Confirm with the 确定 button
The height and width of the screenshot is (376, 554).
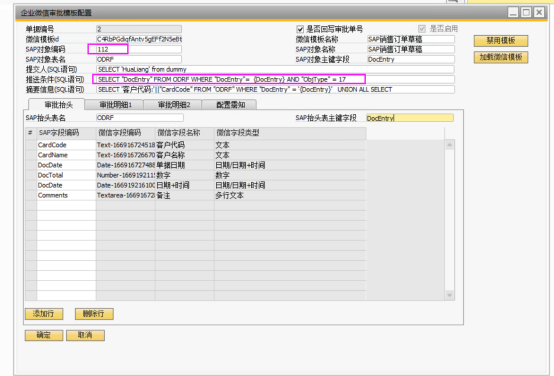[x=44, y=335]
